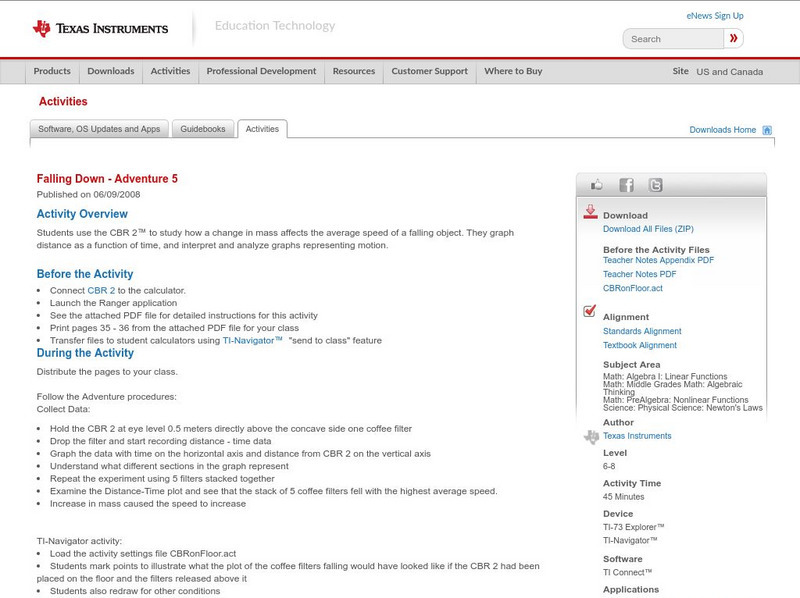800x598 pixels.
Task: Click the TI Connect software text
Action: tap(628, 572)
